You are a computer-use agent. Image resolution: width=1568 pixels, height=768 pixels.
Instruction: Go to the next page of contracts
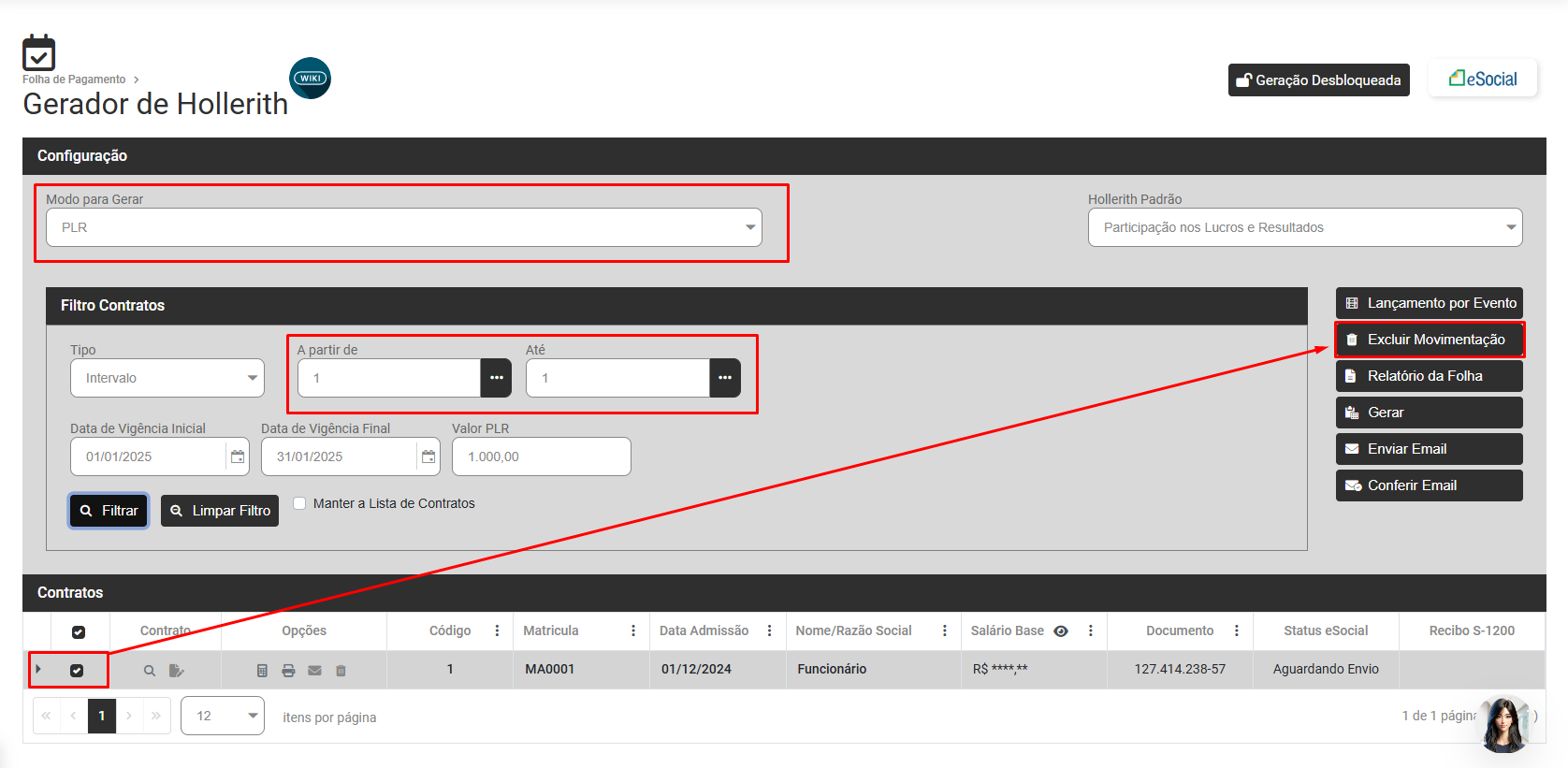(x=129, y=716)
